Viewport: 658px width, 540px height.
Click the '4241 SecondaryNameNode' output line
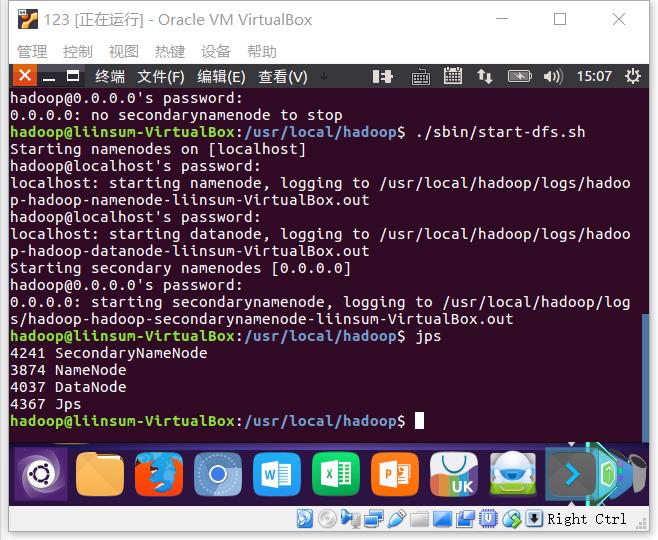109,353
